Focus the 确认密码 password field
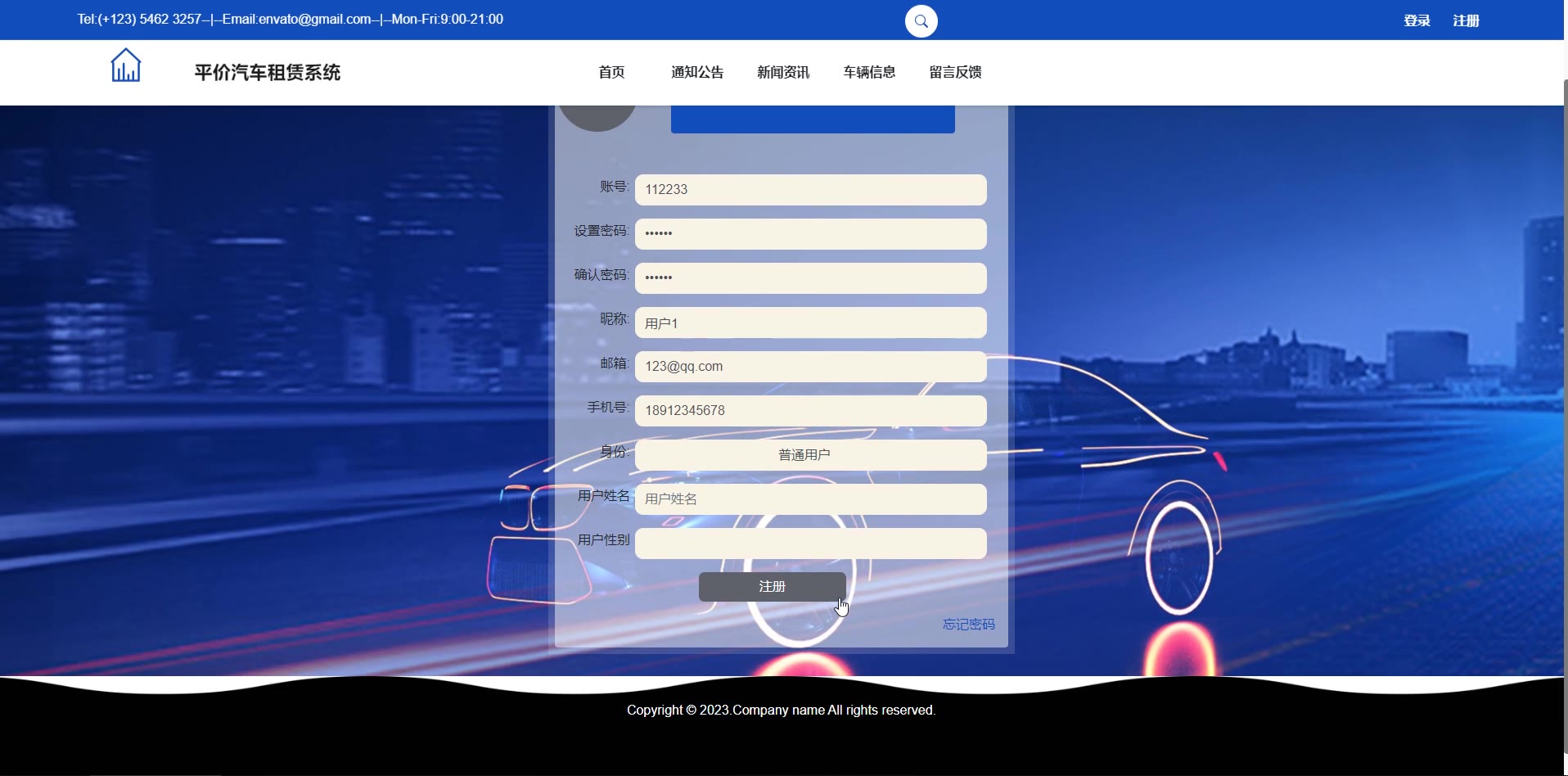The image size is (1568, 776). click(x=811, y=278)
